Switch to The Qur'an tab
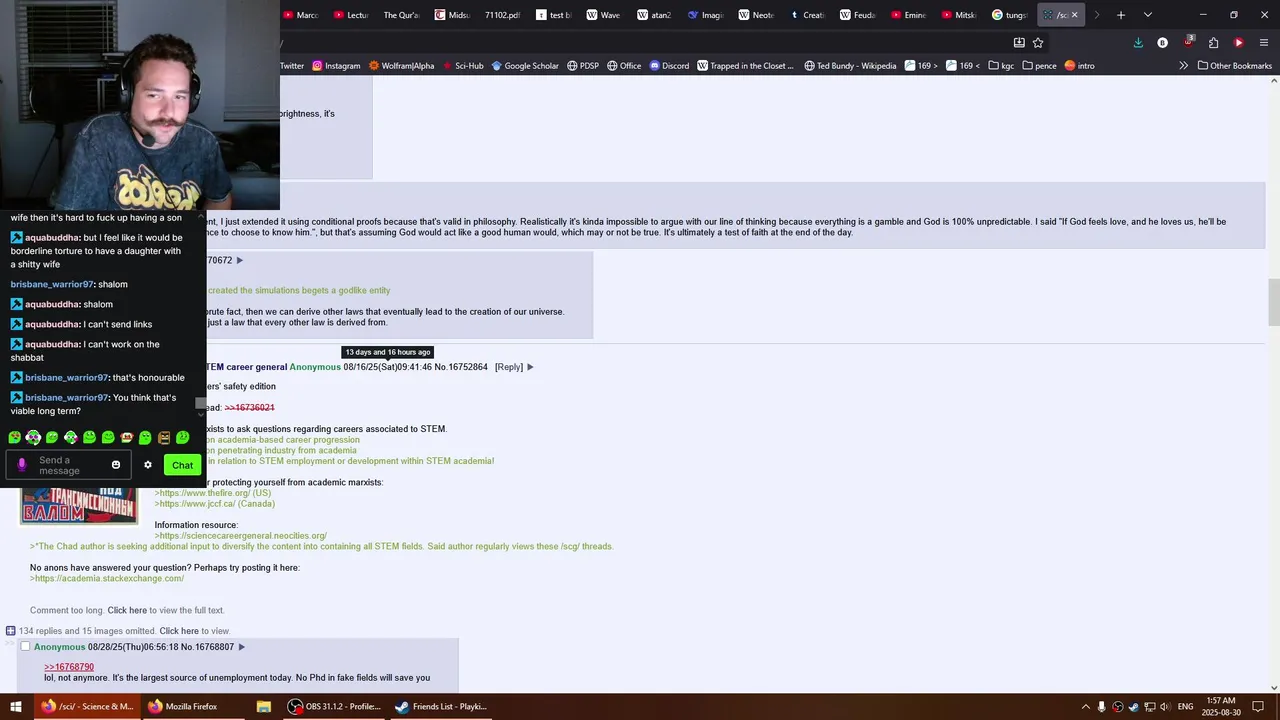Viewport: 1280px width, 720px height. click(x=401, y=15)
